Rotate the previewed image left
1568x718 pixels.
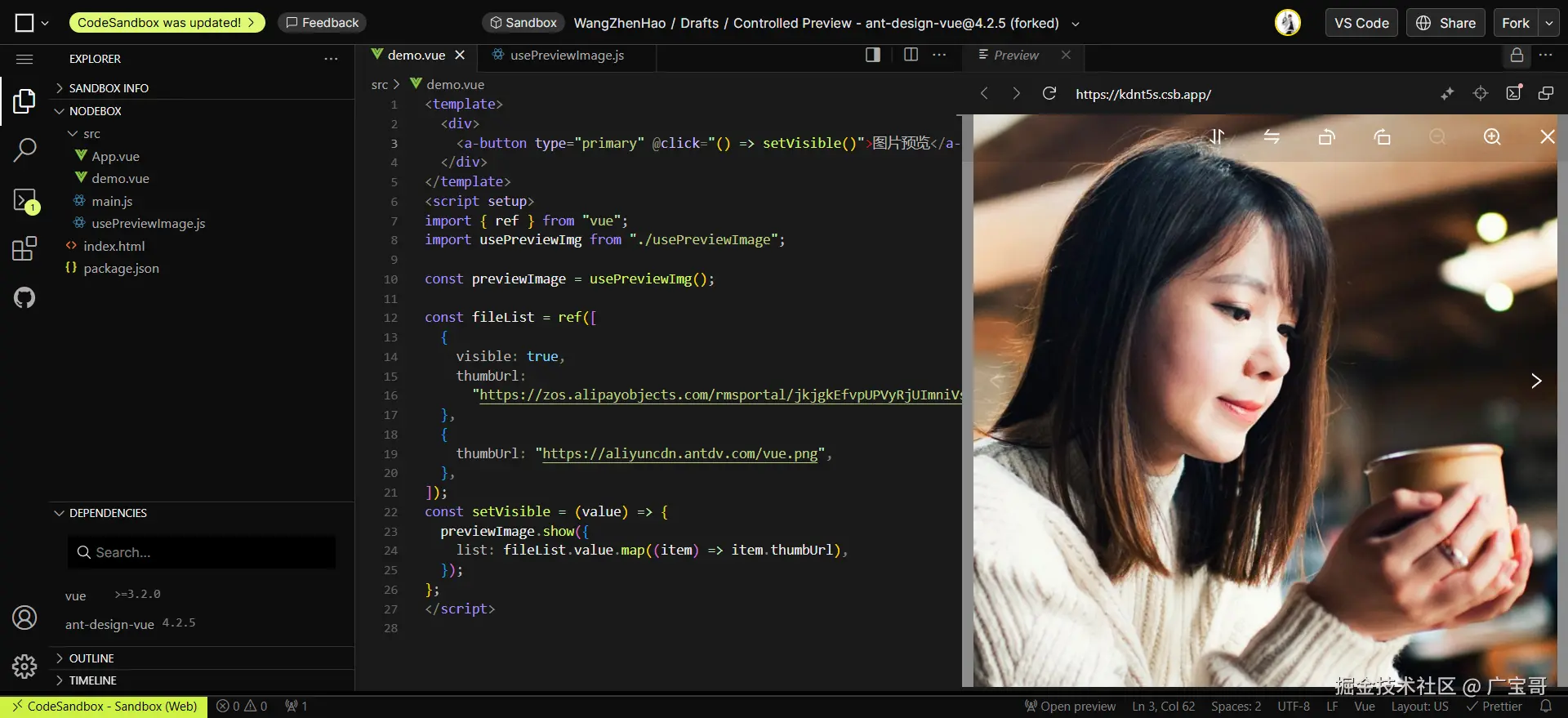tap(1327, 136)
